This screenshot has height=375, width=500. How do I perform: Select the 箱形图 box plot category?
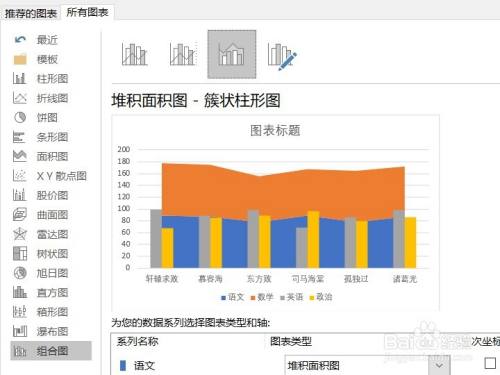pos(41,312)
